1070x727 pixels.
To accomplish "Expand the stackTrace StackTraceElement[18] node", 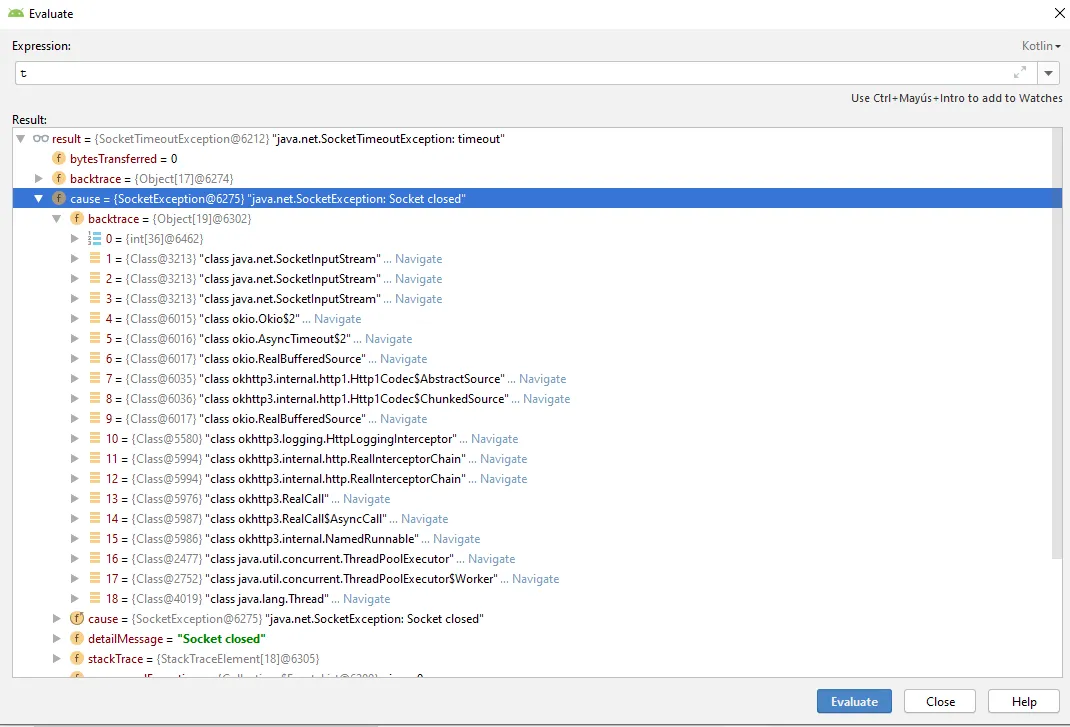I will pyautogui.click(x=57, y=658).
